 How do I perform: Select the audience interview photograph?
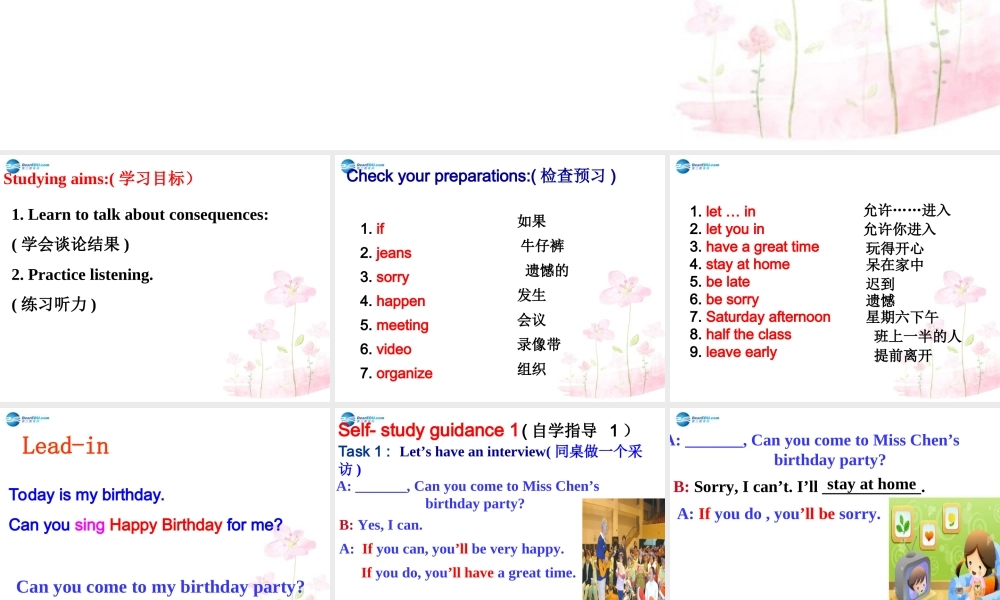[624, 548]
